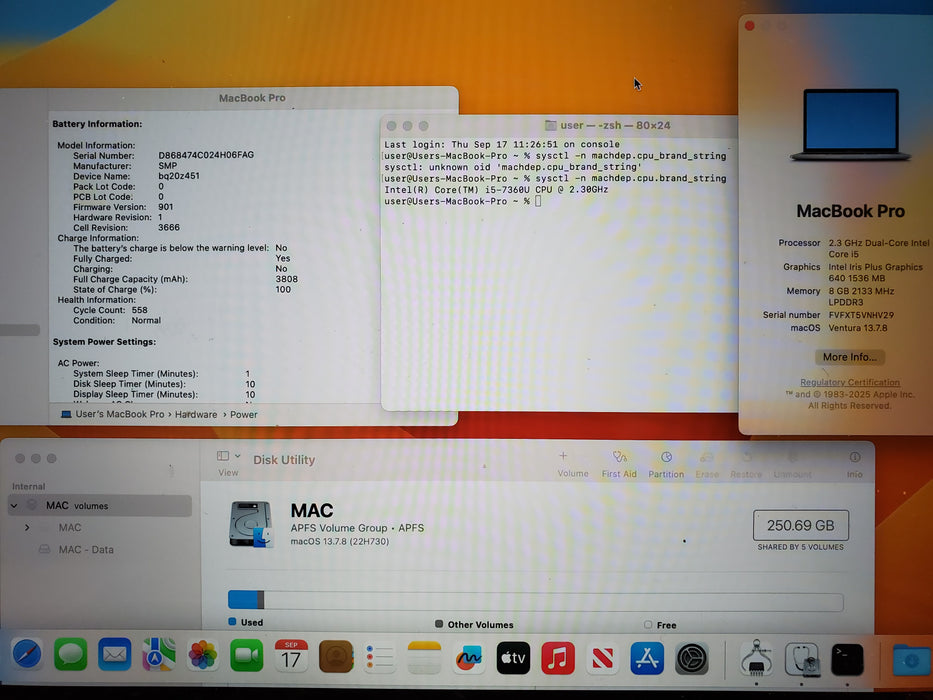Open the Info button in Disk Utility toolbar
Viewport: 933px width, 700px height.
[x=854, y=464]
